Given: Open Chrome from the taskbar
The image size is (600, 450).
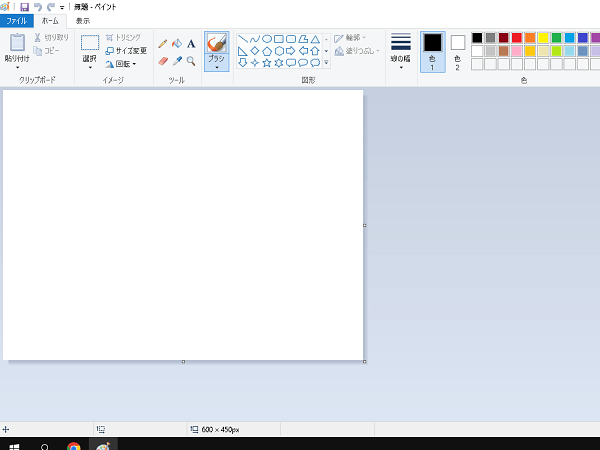Looking at the screenshot, I should click(x=73, y=445).
